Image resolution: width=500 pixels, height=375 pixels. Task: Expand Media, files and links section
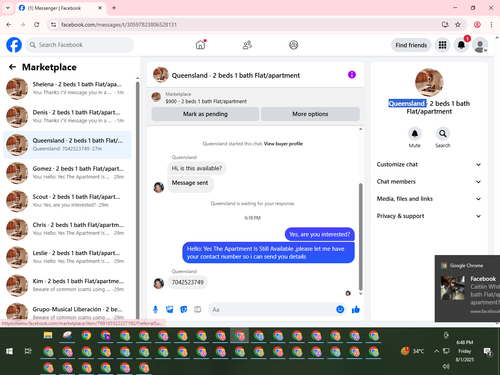[429, 199]
